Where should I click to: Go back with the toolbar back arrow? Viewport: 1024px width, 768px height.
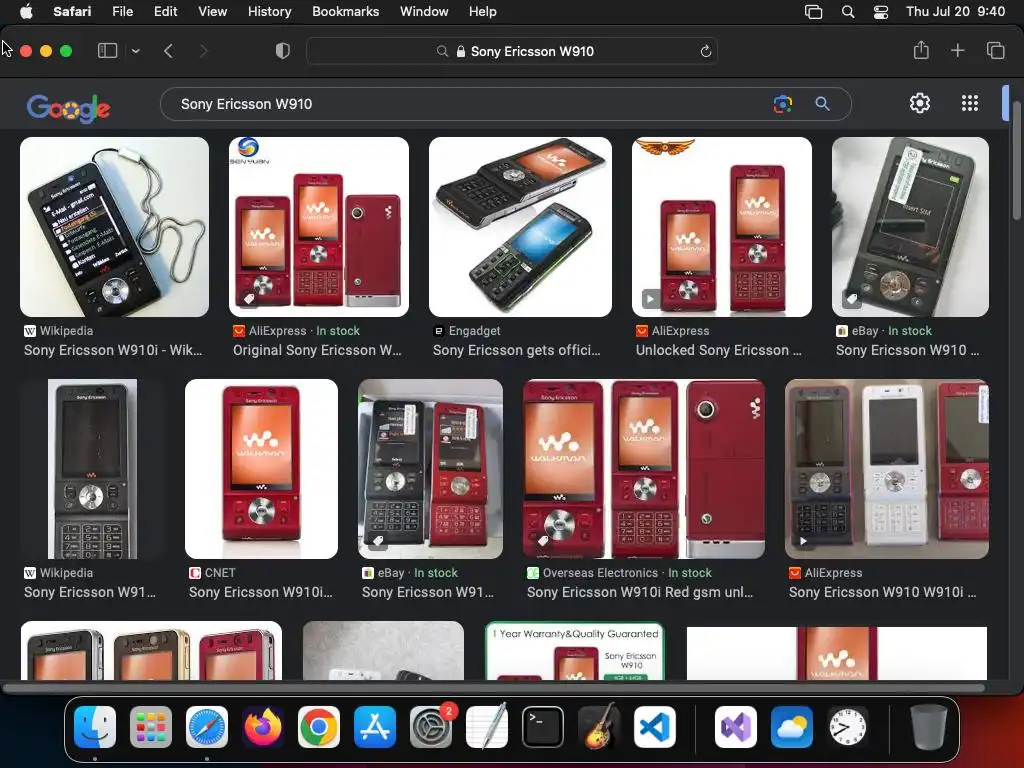point(168,51)
